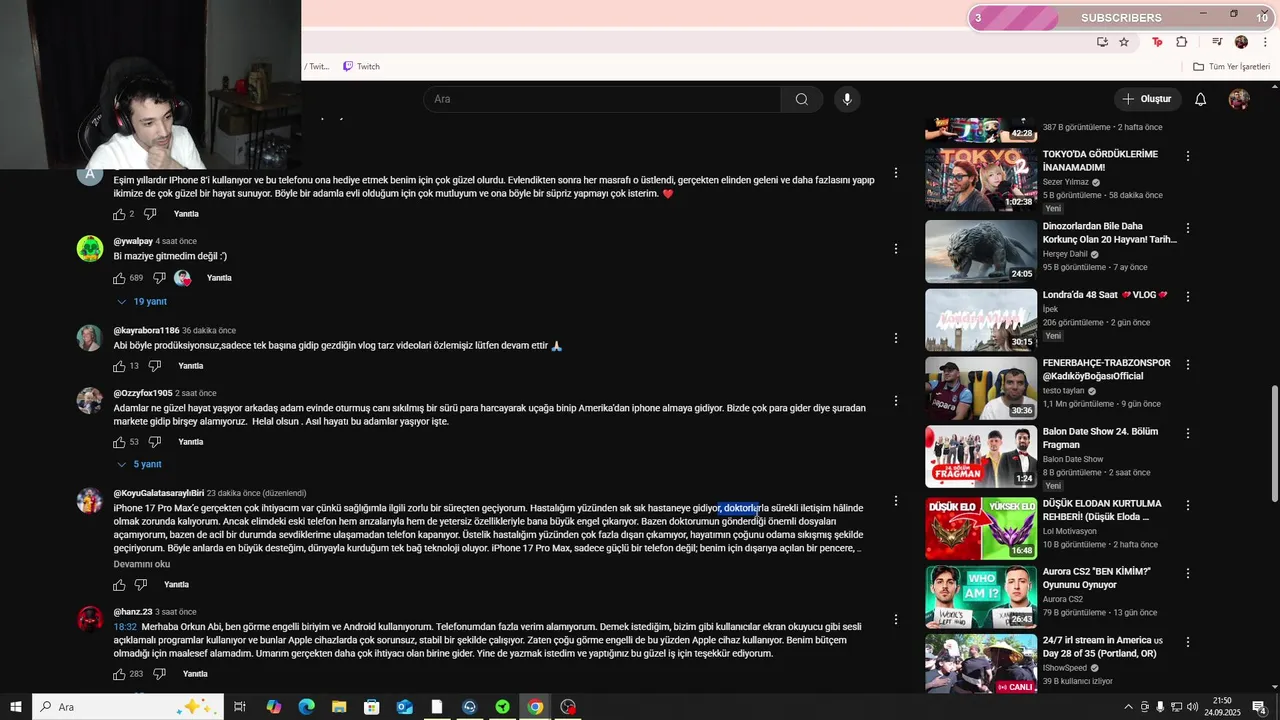Click the Windows taskbar Ara search box
Image resolution: width=1280 pixels, height=720 pixels.
tap(128, 707)
